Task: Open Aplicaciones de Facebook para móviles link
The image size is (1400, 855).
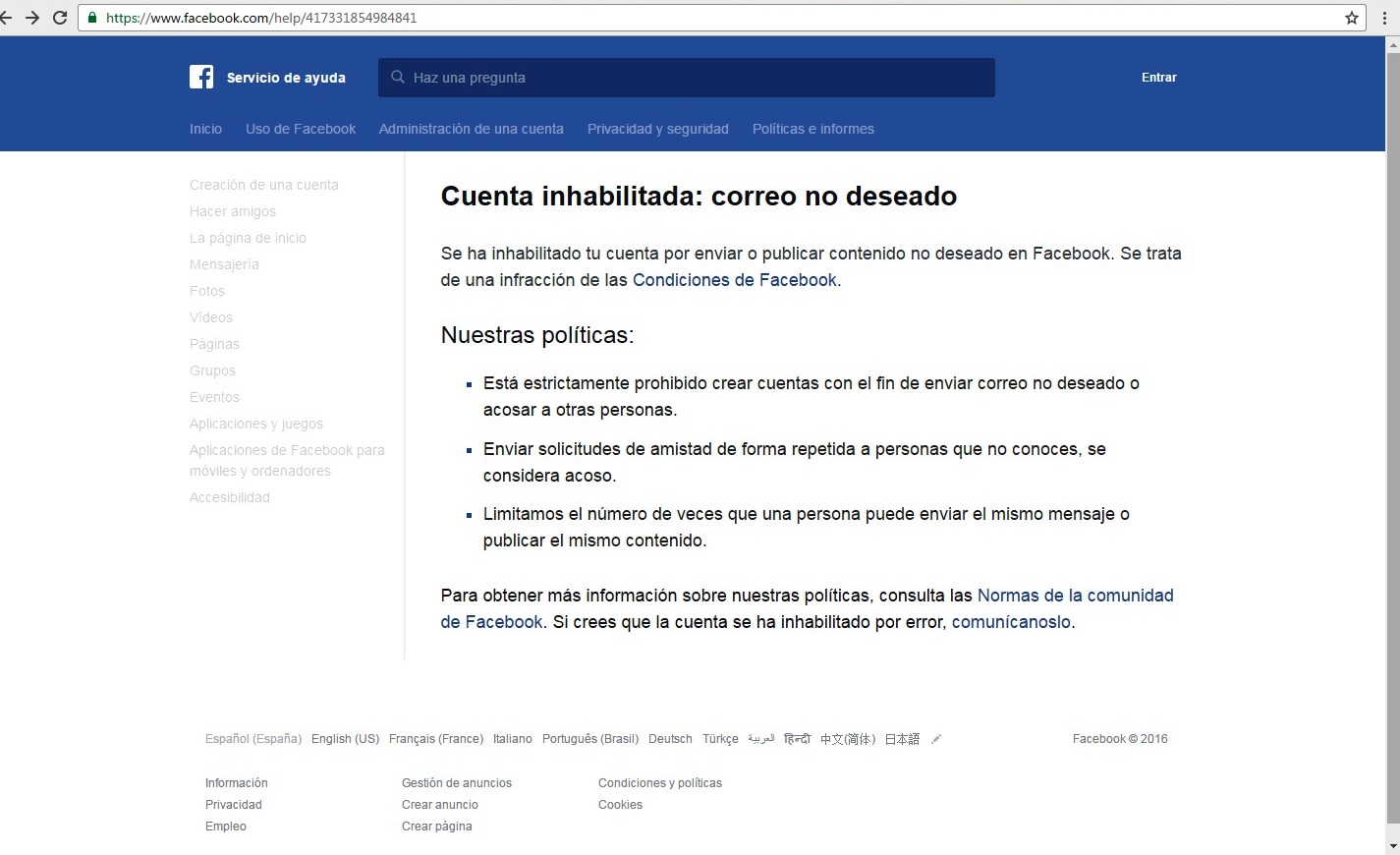Action: point(287,460)
